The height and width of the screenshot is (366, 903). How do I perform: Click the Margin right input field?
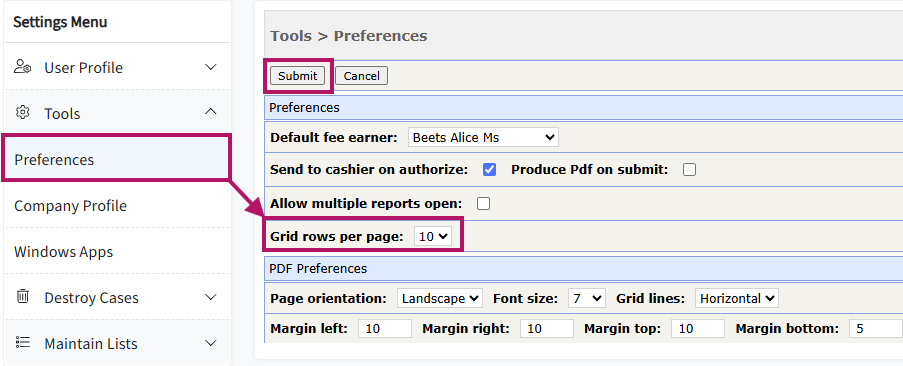(x=547, y=329)
